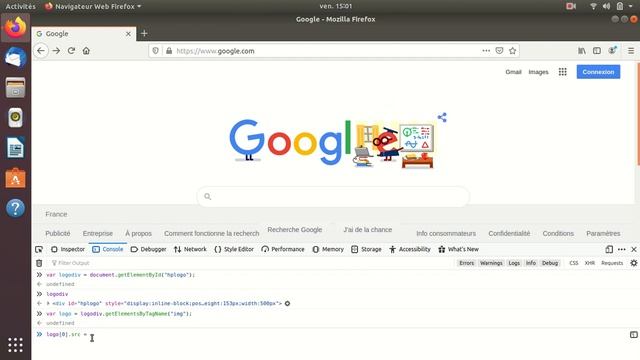Open the Firefox hamburger menu
640x360 pixels.
[x=631, y=51]
